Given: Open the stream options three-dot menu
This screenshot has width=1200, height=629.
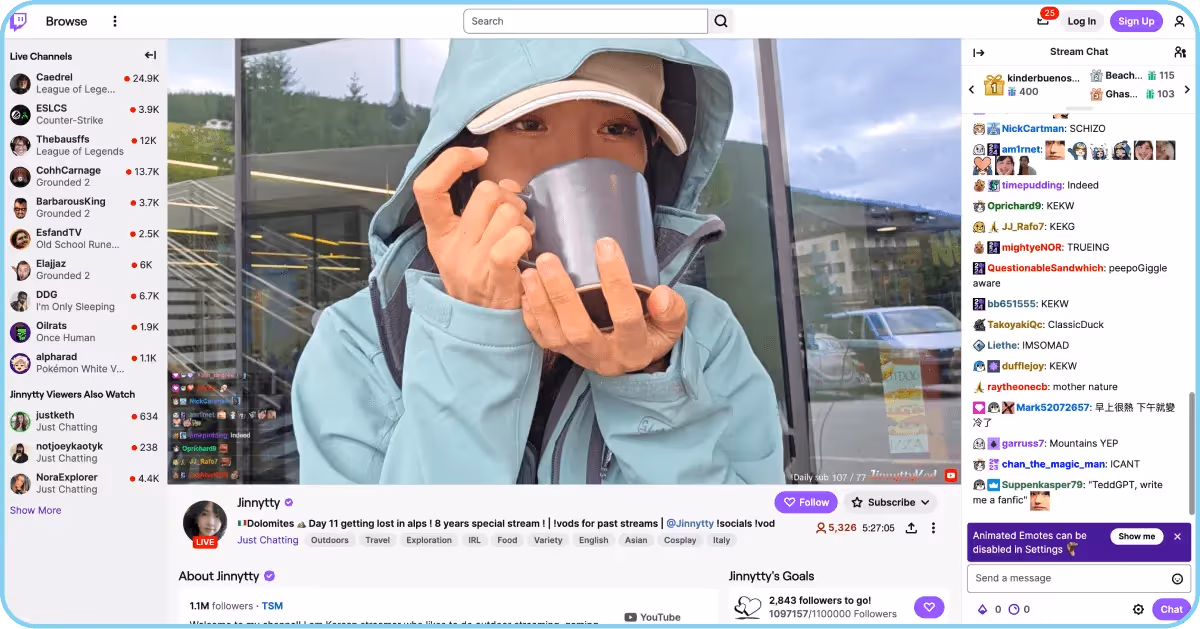Looking at the screenshot, I should pyautogui.click(x=934, y=528).
